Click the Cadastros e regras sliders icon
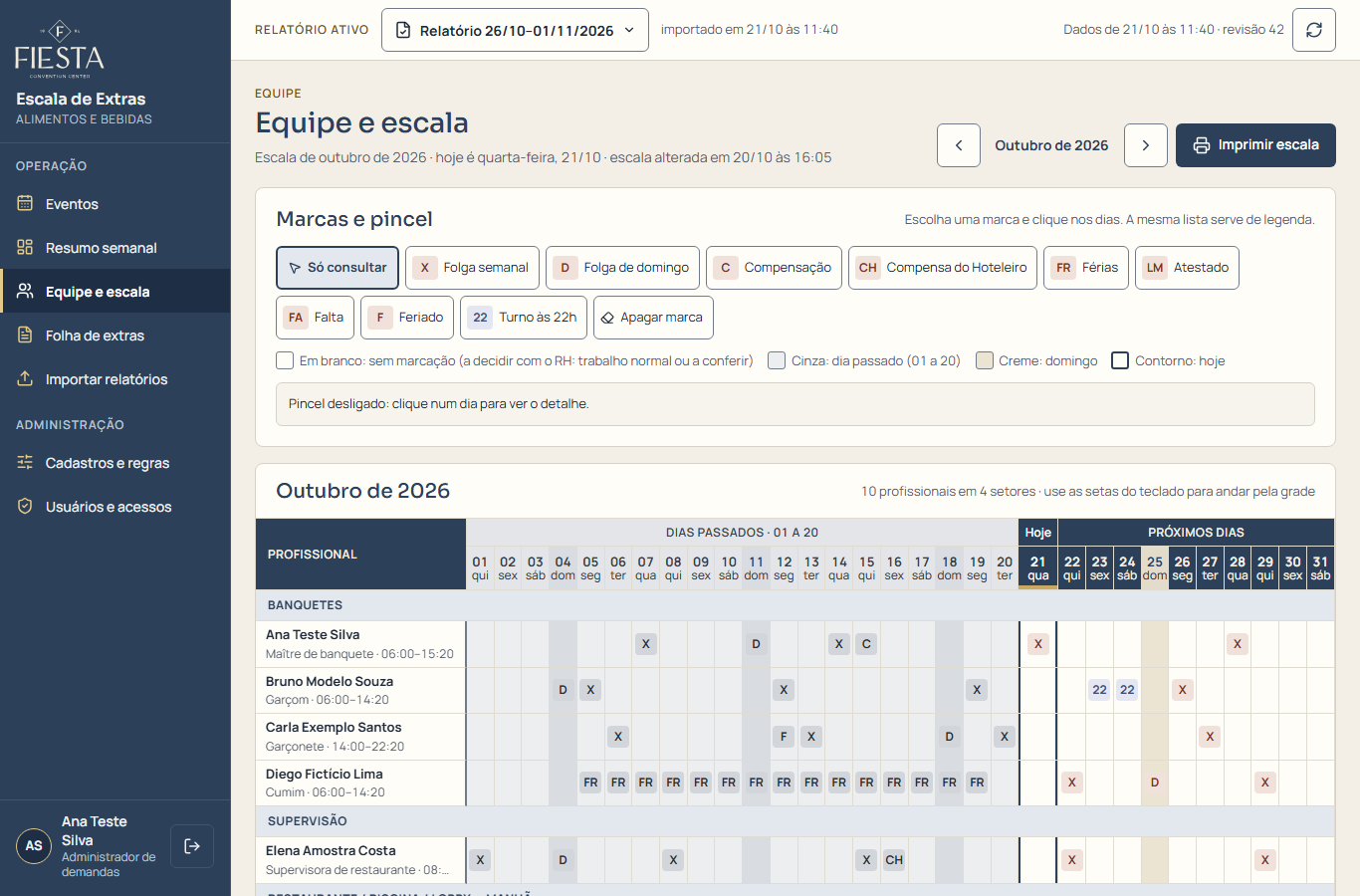1360x896 pixels. [25, 463]
